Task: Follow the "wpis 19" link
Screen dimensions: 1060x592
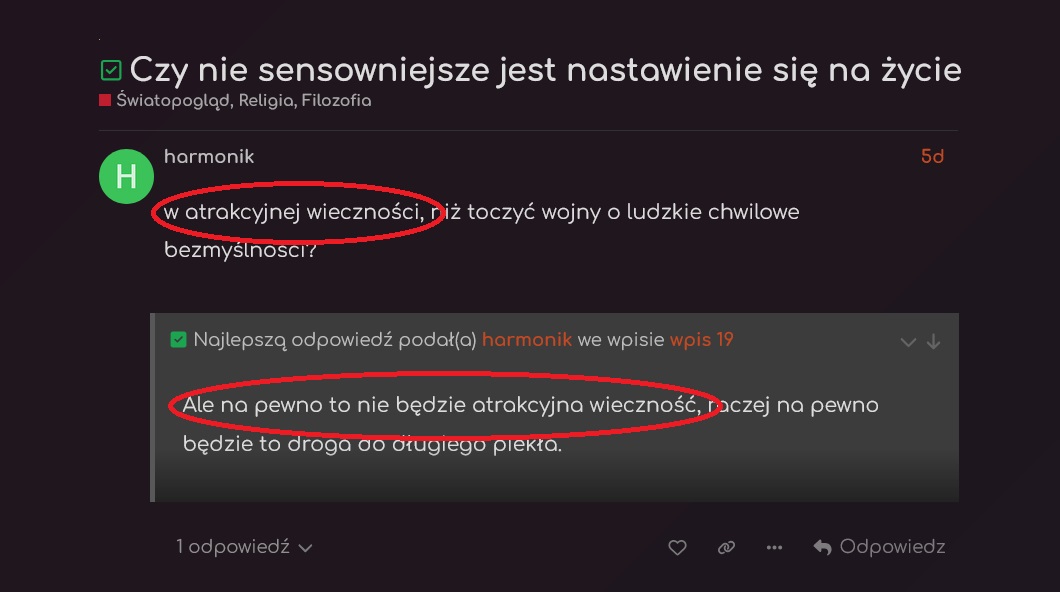Action: 701,340
